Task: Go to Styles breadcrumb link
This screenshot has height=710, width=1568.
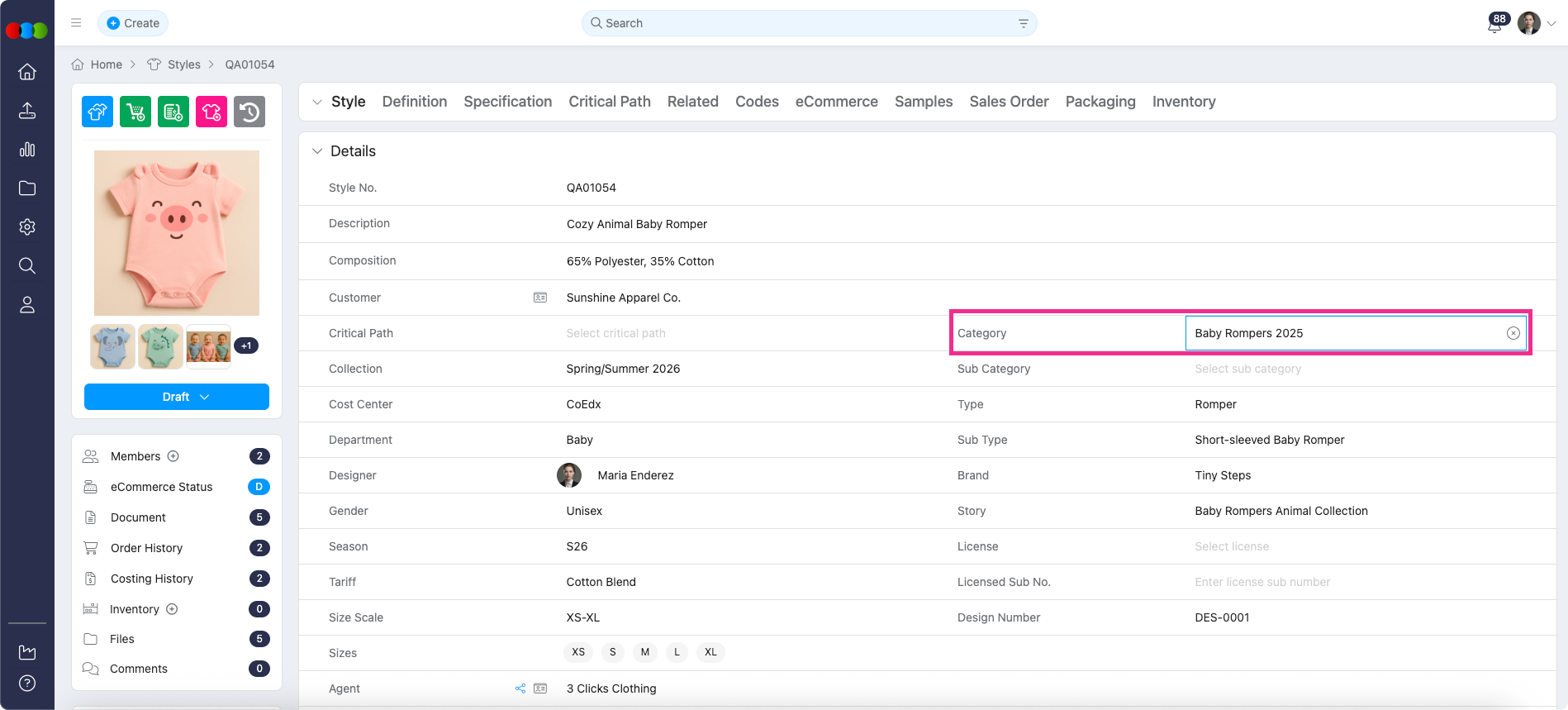Action: [x=183, y=64]
